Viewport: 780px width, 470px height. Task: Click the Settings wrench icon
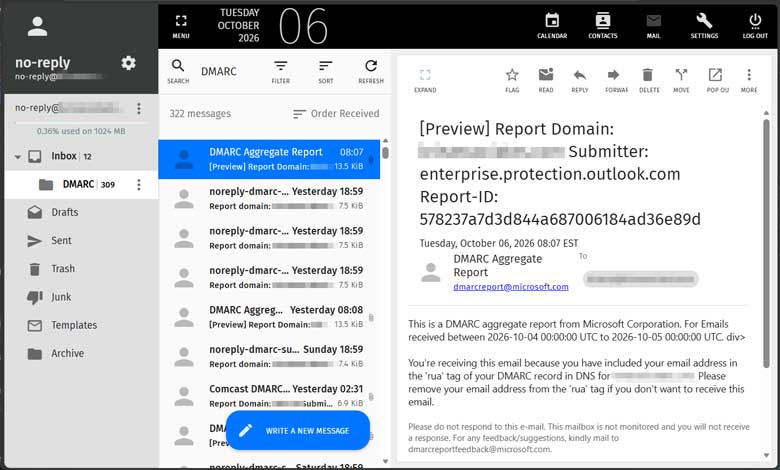point(704,26)
